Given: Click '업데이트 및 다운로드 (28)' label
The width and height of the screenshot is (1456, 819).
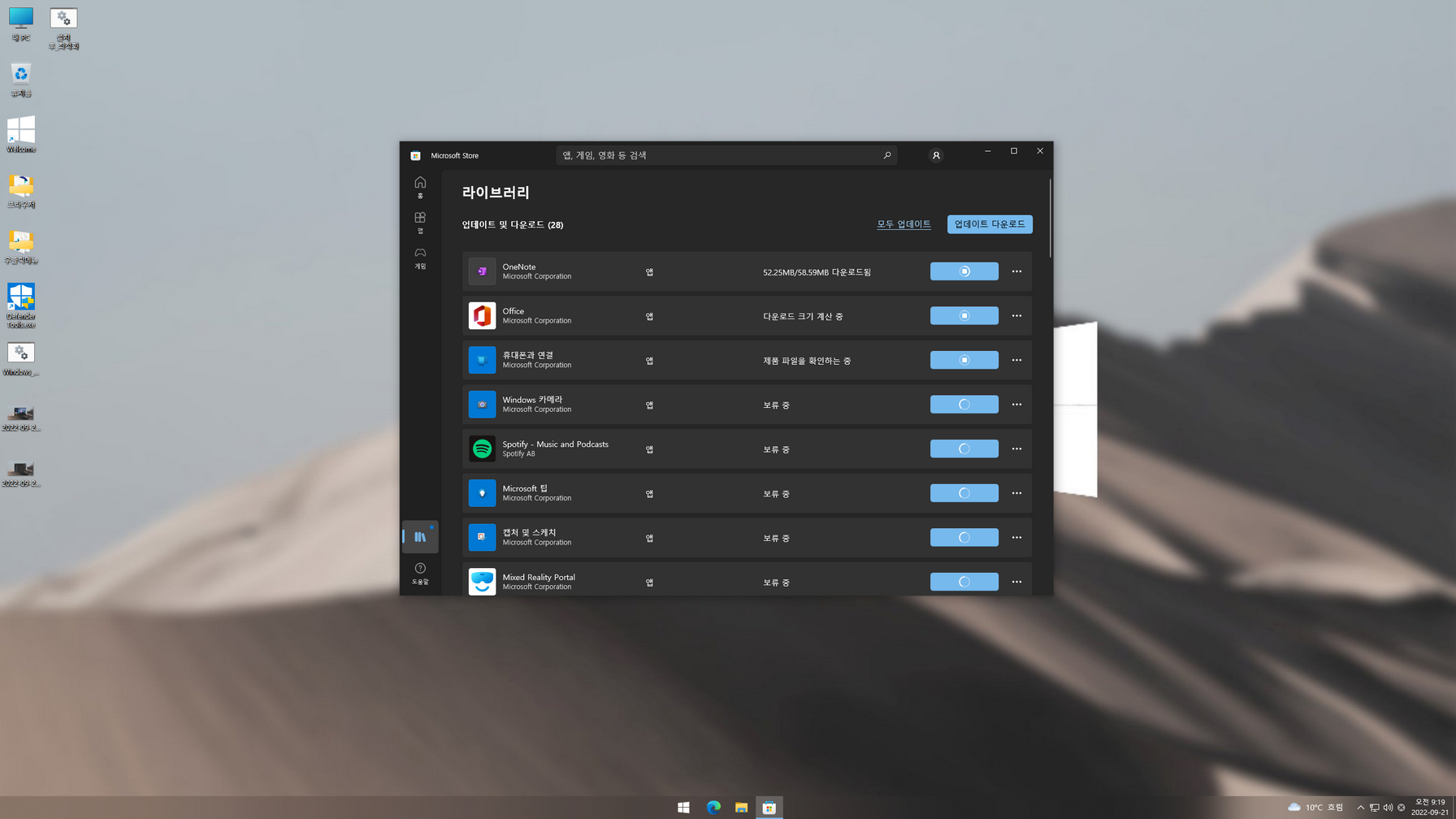Looking at the screenshot, I should tap(513, 225).
